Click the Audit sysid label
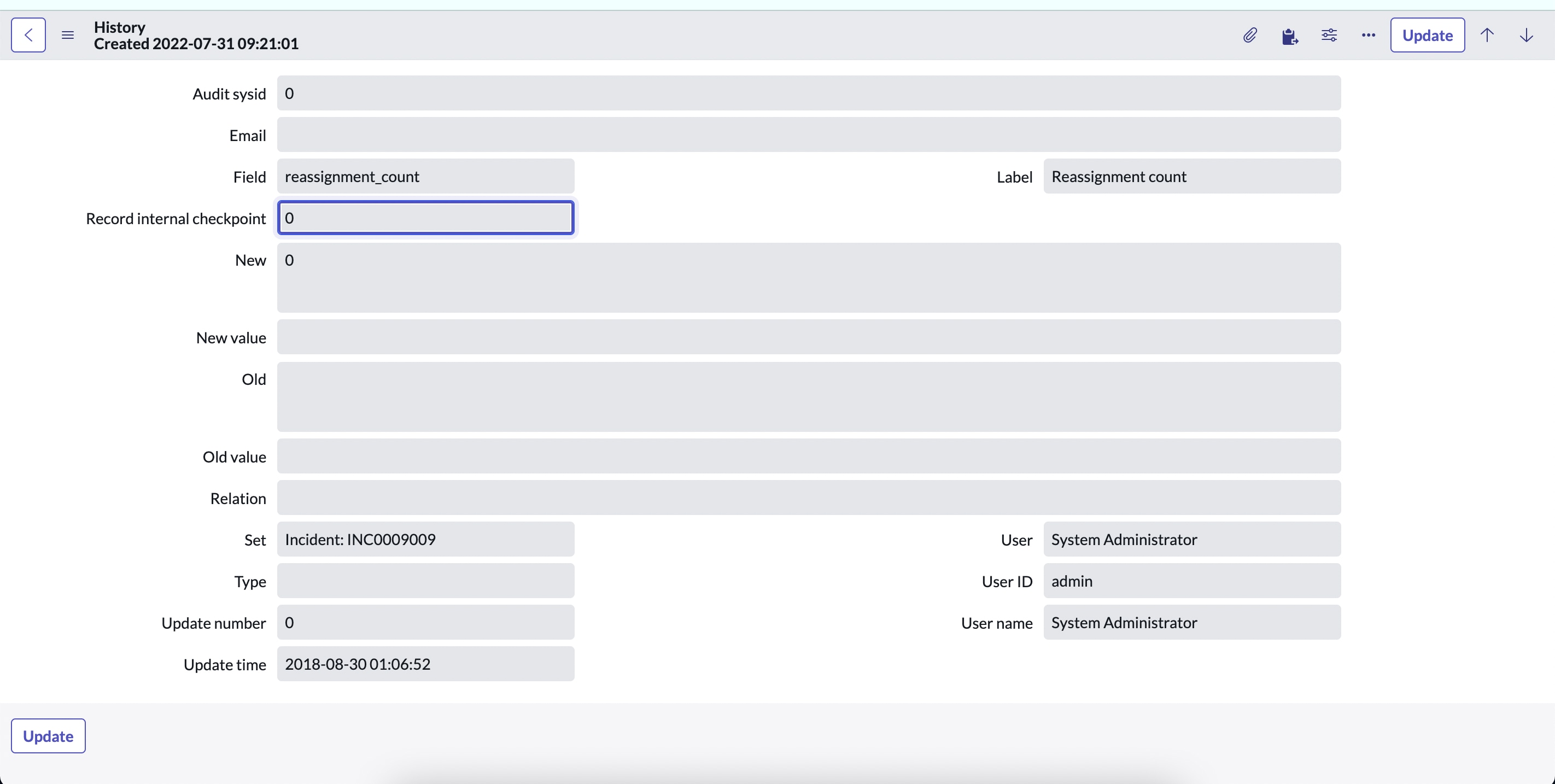Image resolution: width=1555 pixels, height=784 pixels. click(230, 94)
